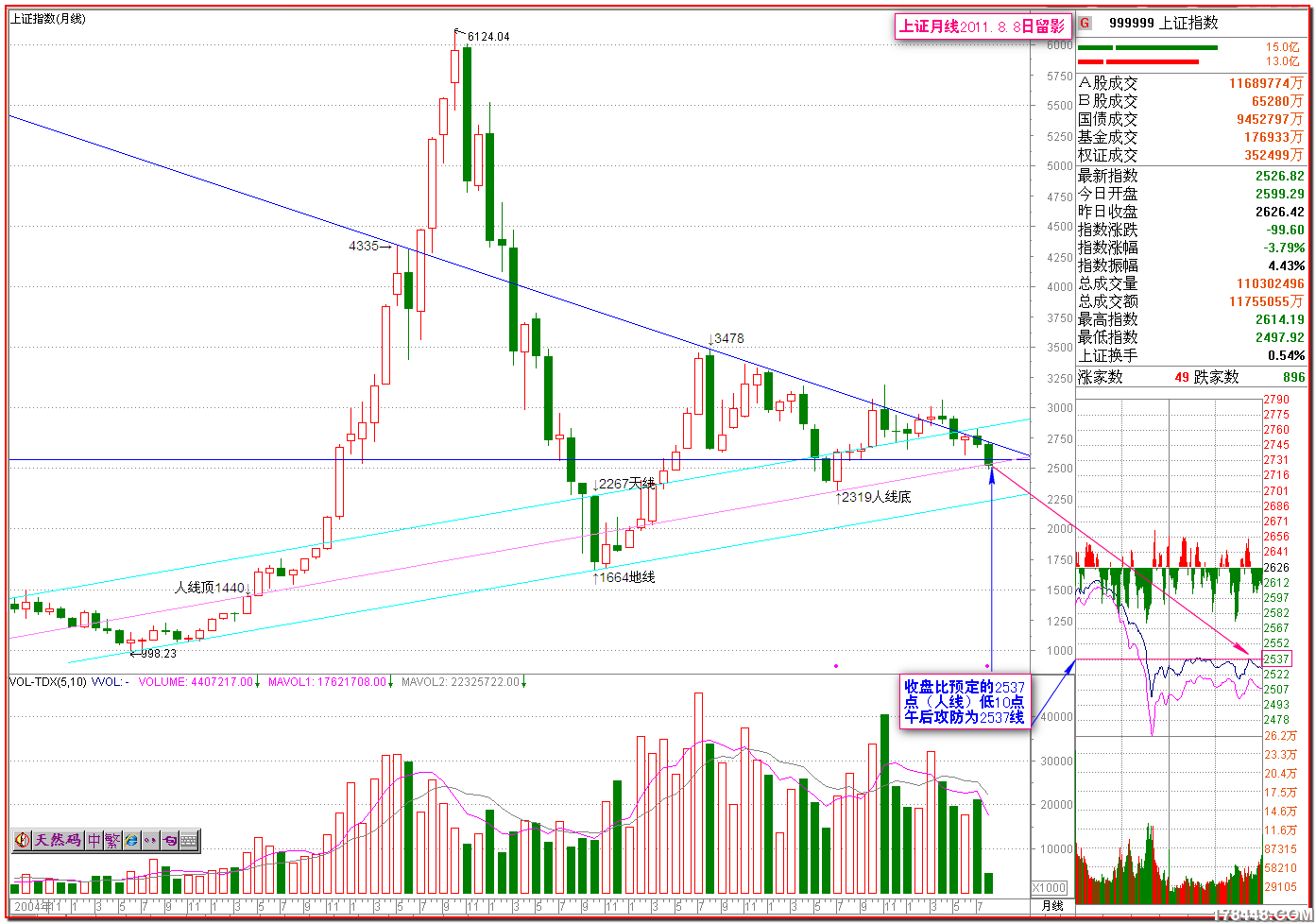Click the B股成交 row label
1316x924 pixels.
click(x=1108, y=101)
